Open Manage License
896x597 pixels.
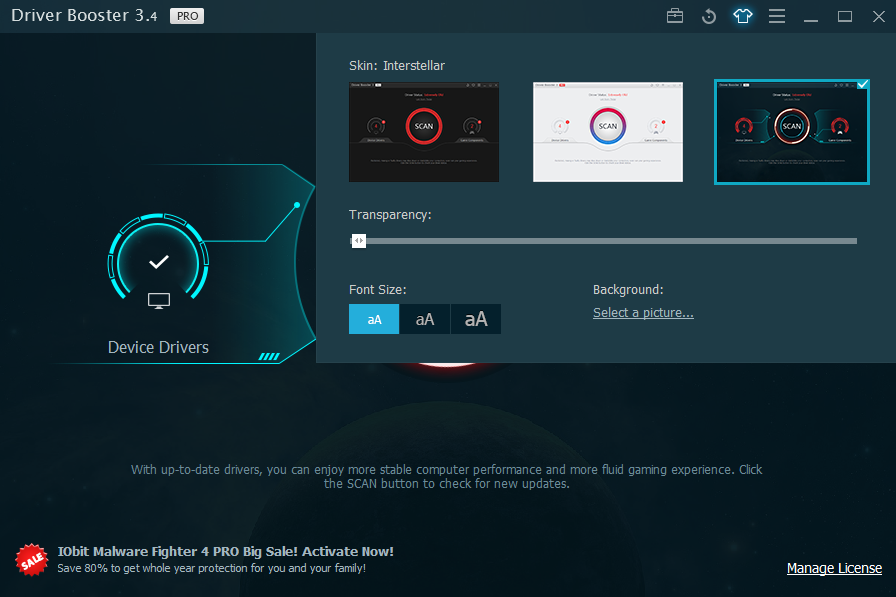pyautogui.click(x=834, y=568)
